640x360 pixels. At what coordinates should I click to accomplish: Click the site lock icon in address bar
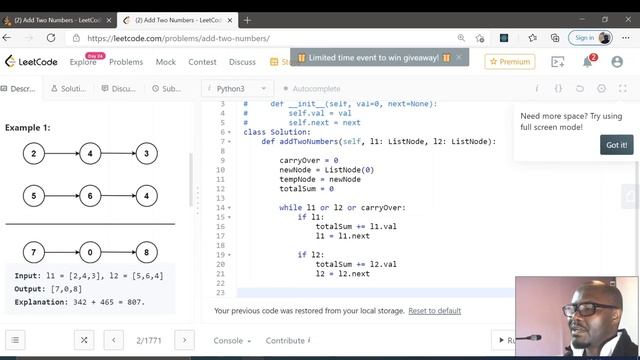[x=76, y=38]
